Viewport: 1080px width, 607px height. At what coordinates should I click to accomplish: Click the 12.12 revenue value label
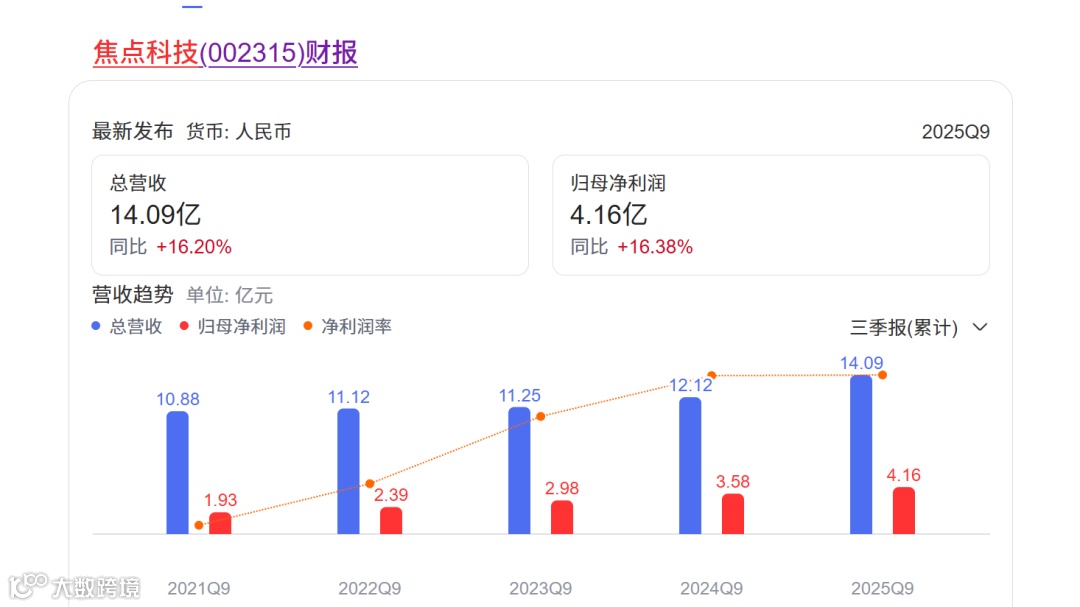(x=690, y=385)
